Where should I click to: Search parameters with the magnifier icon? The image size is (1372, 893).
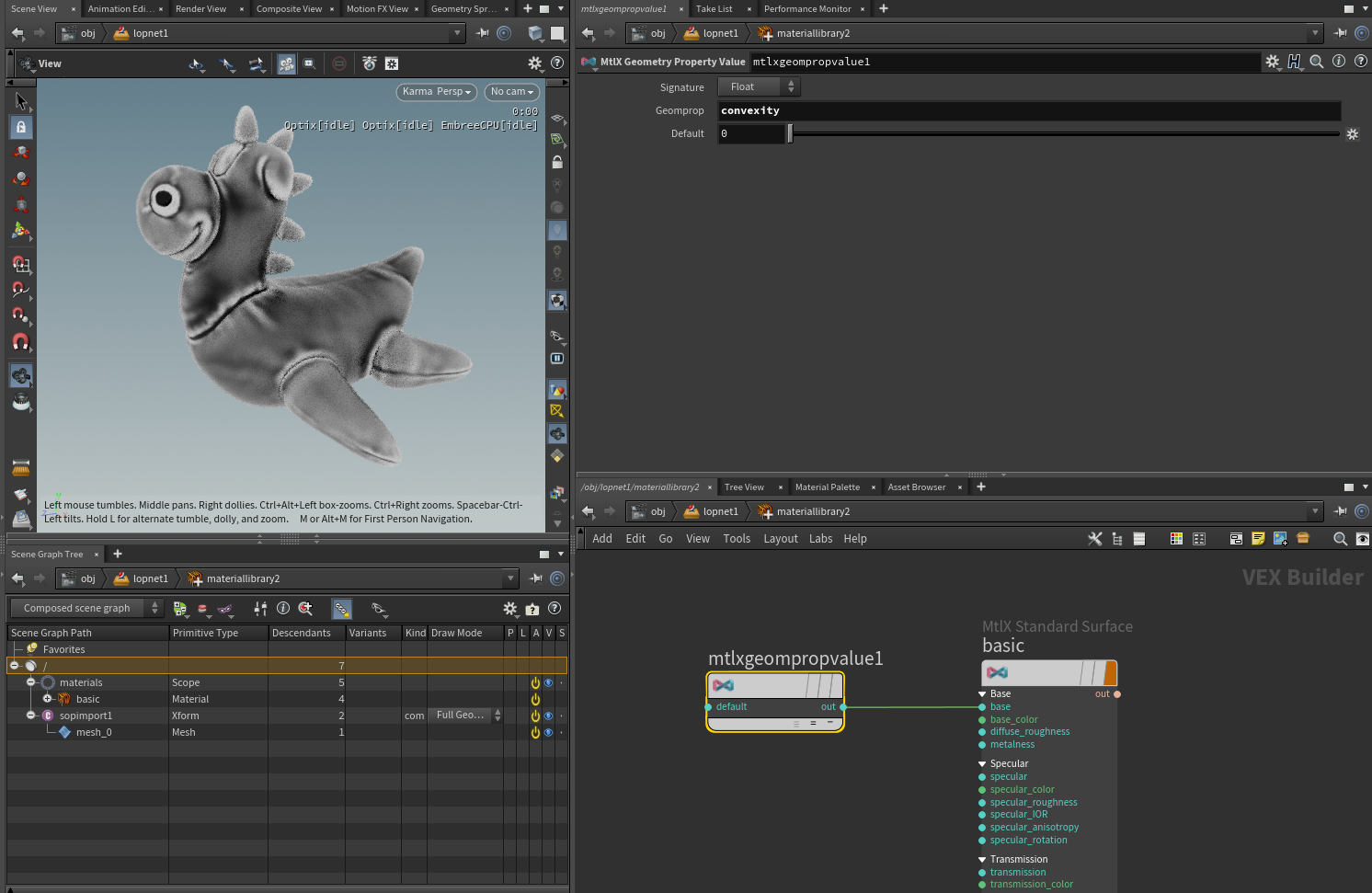tap(1317, 62)
